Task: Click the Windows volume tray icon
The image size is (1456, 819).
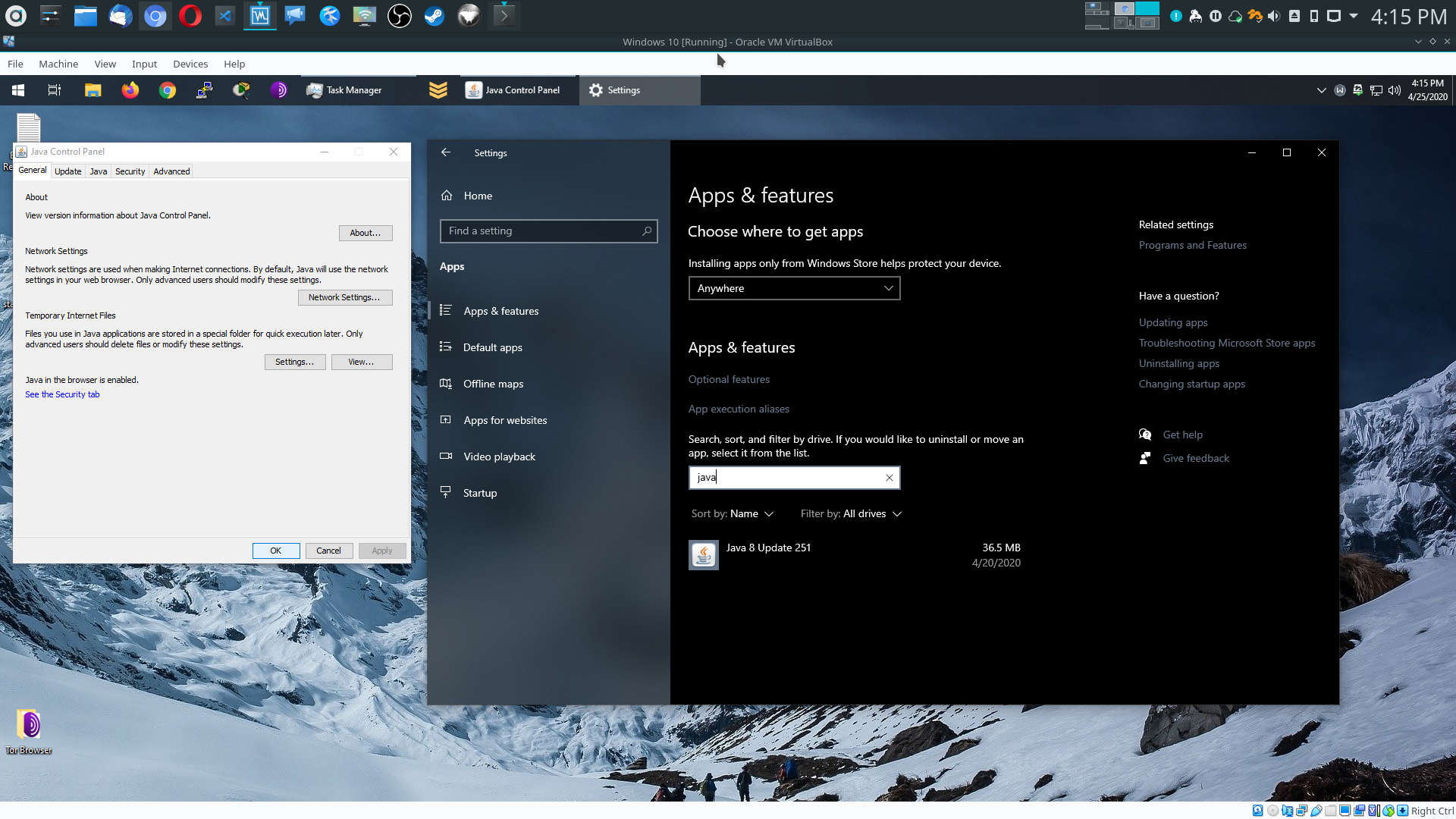Action: pyautogui.click(x=1394, y=90)
